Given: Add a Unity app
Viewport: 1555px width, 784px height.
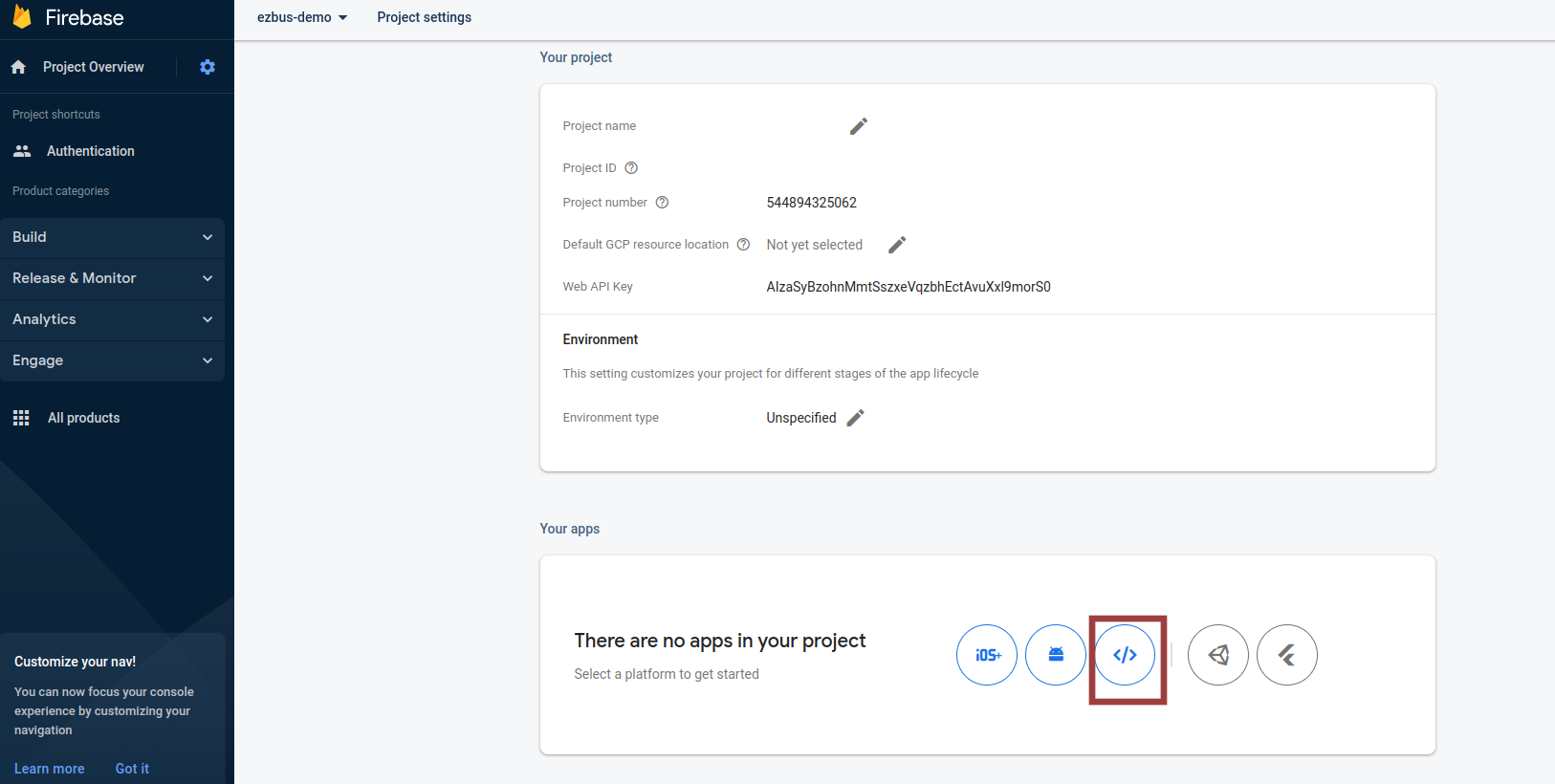Looking at the screenshot, I should [x=1218, y=655].
